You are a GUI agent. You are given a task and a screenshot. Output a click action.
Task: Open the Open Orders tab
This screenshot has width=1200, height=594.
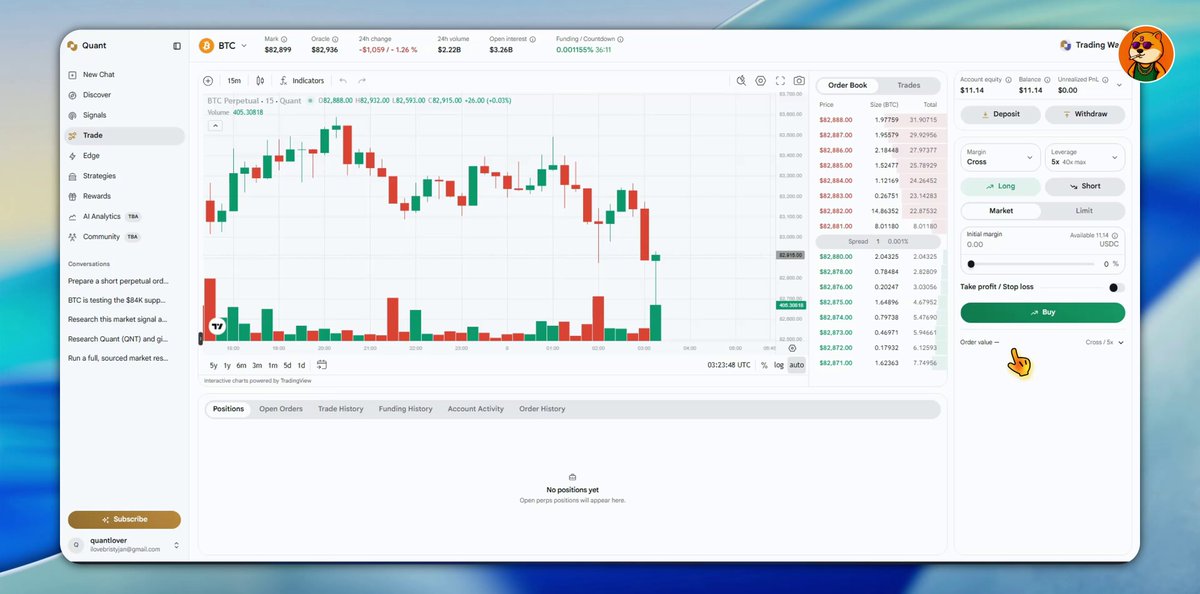point(281,409)
